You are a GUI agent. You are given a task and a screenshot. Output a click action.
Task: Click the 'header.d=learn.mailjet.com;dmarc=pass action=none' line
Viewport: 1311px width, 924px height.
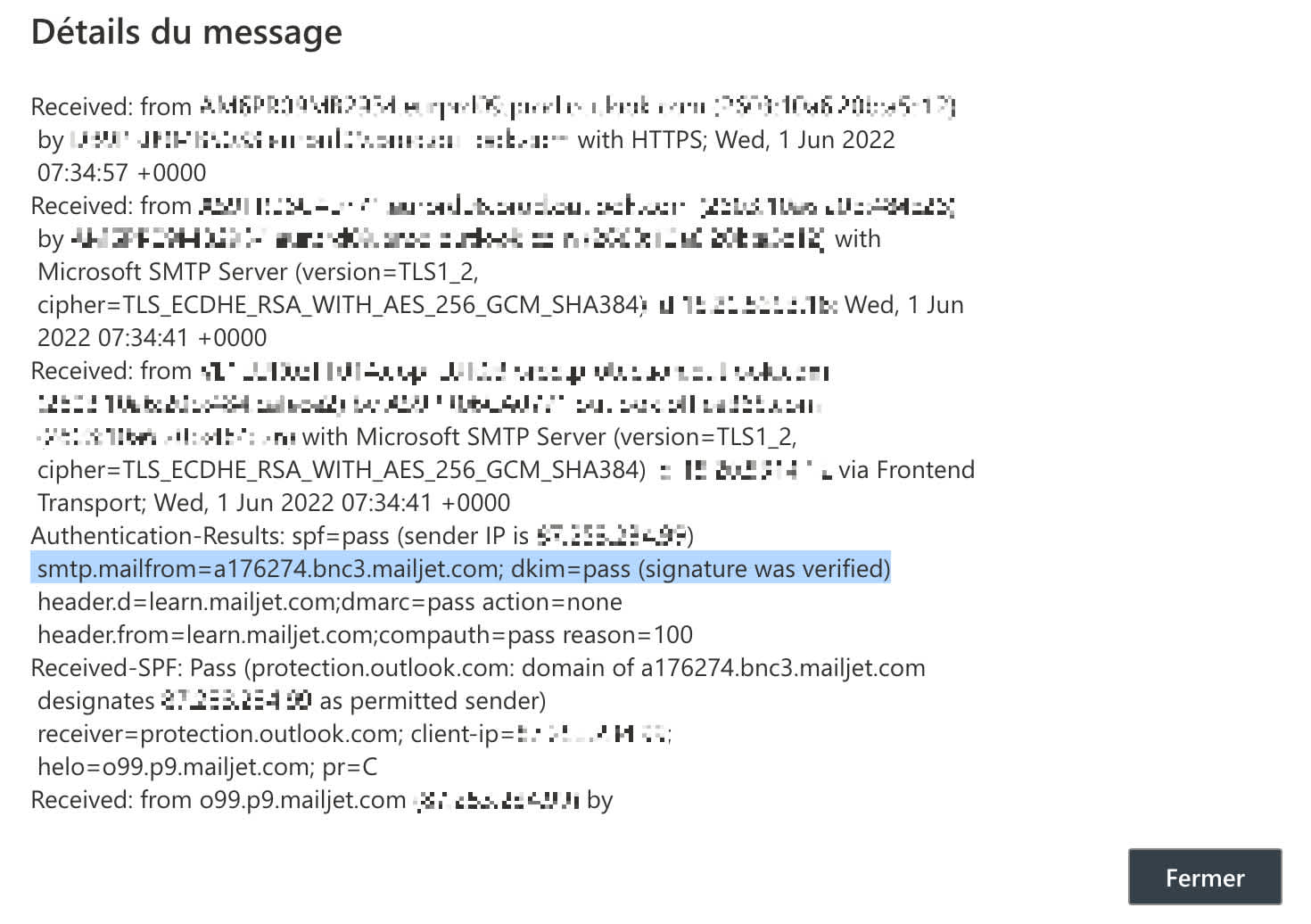click(330, 602)
